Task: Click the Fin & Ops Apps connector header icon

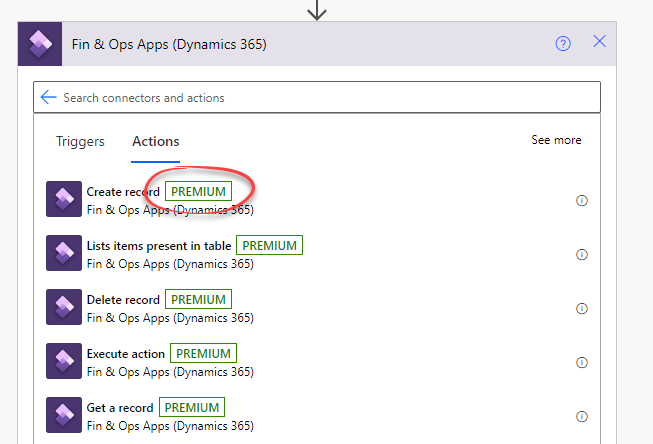Action: coord(40,44)
